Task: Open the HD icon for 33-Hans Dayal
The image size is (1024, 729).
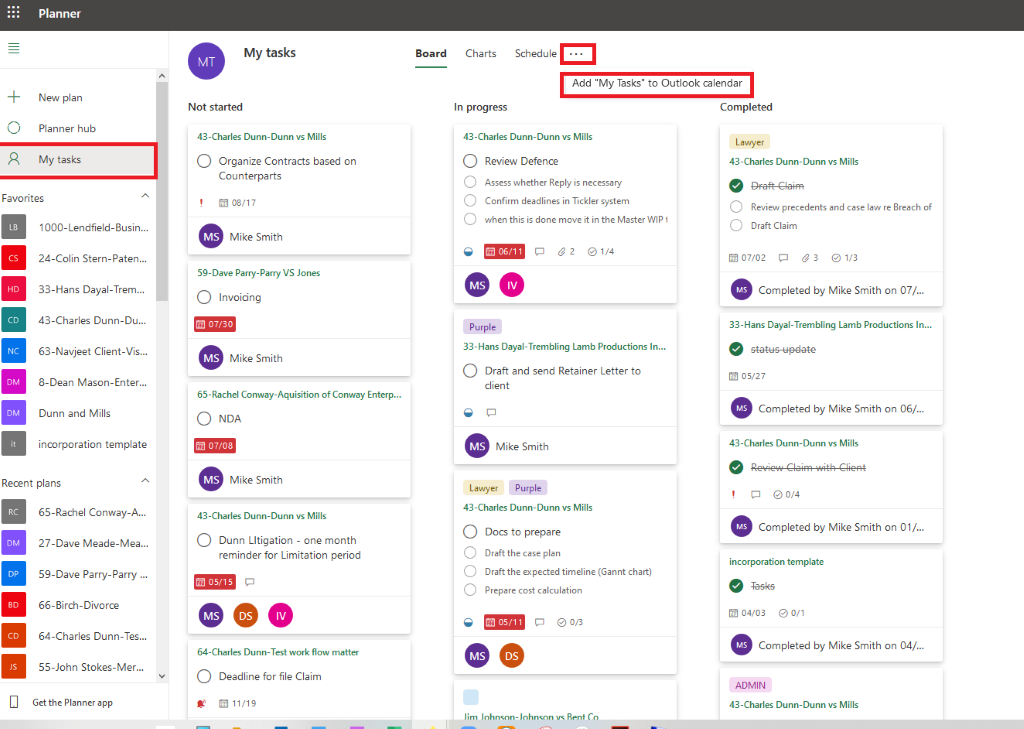Action: click(14, 289)
